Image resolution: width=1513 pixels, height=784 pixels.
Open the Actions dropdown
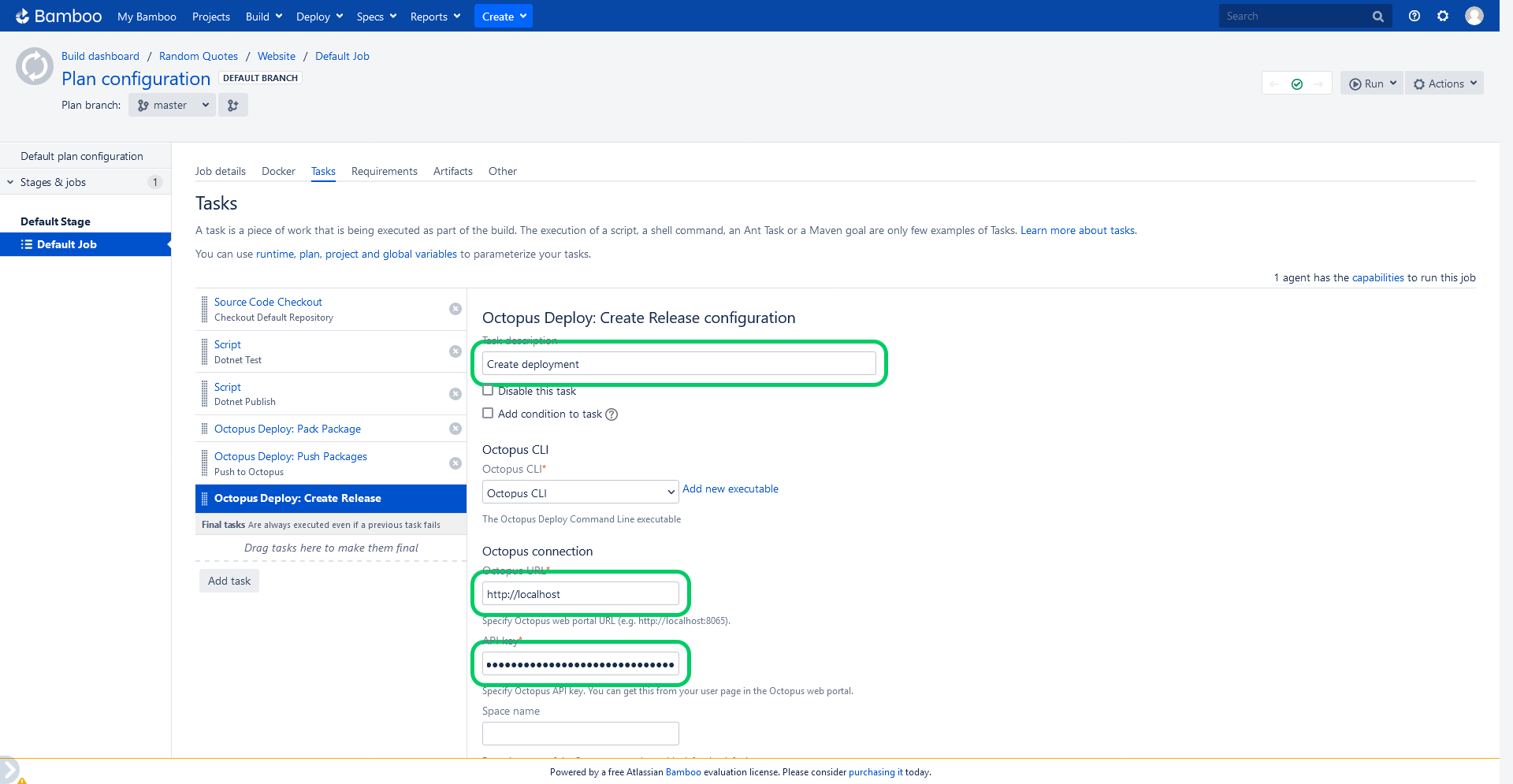[1444, 84]
